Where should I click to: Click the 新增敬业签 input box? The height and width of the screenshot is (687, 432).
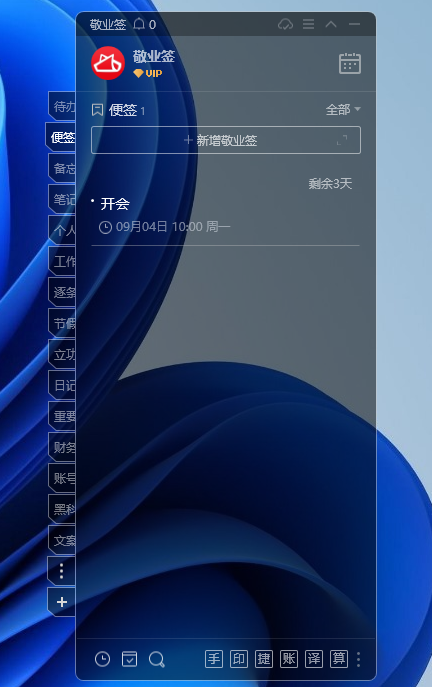[x=226, y=140]
